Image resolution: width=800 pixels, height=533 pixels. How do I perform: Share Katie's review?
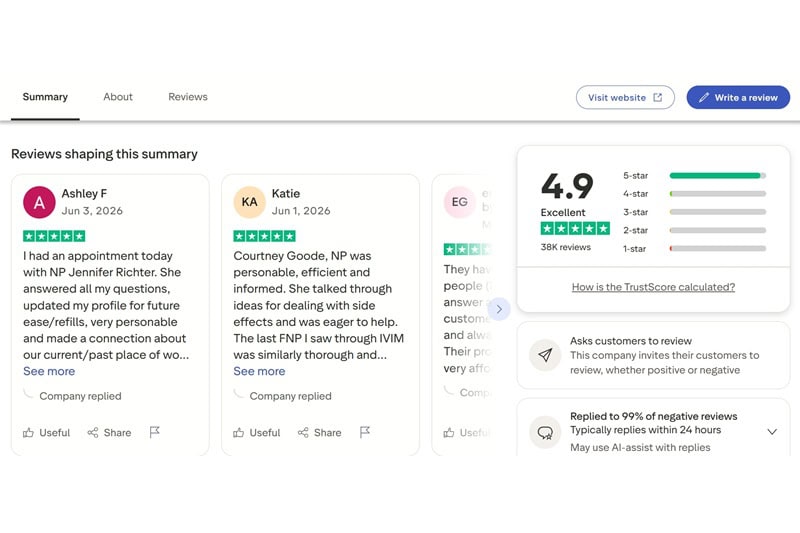tap(319, 433)
